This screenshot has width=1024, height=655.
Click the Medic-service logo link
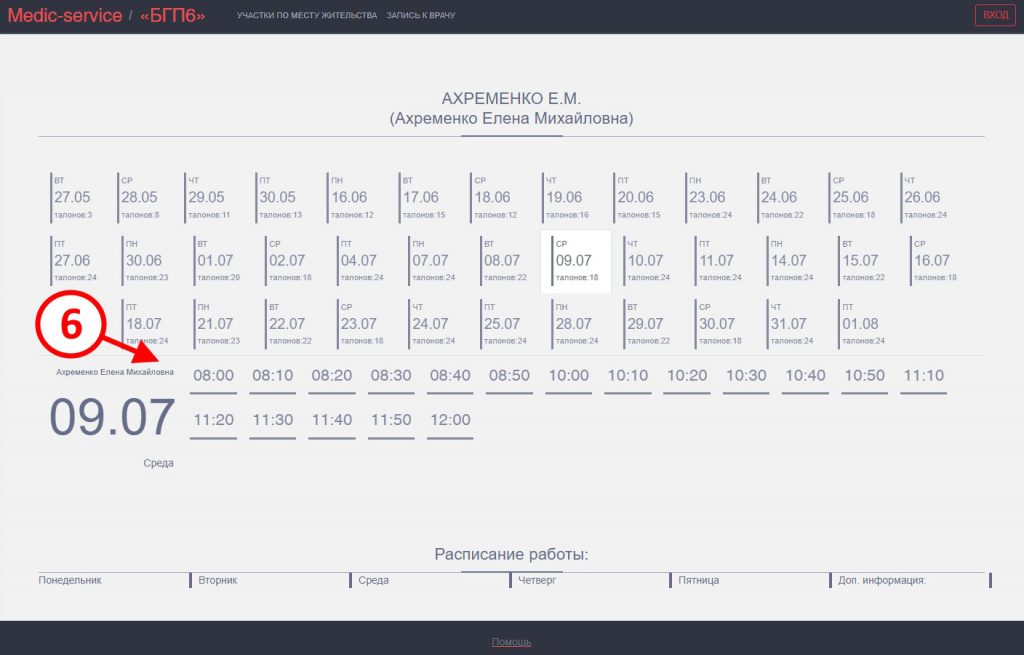pos(64,16)
